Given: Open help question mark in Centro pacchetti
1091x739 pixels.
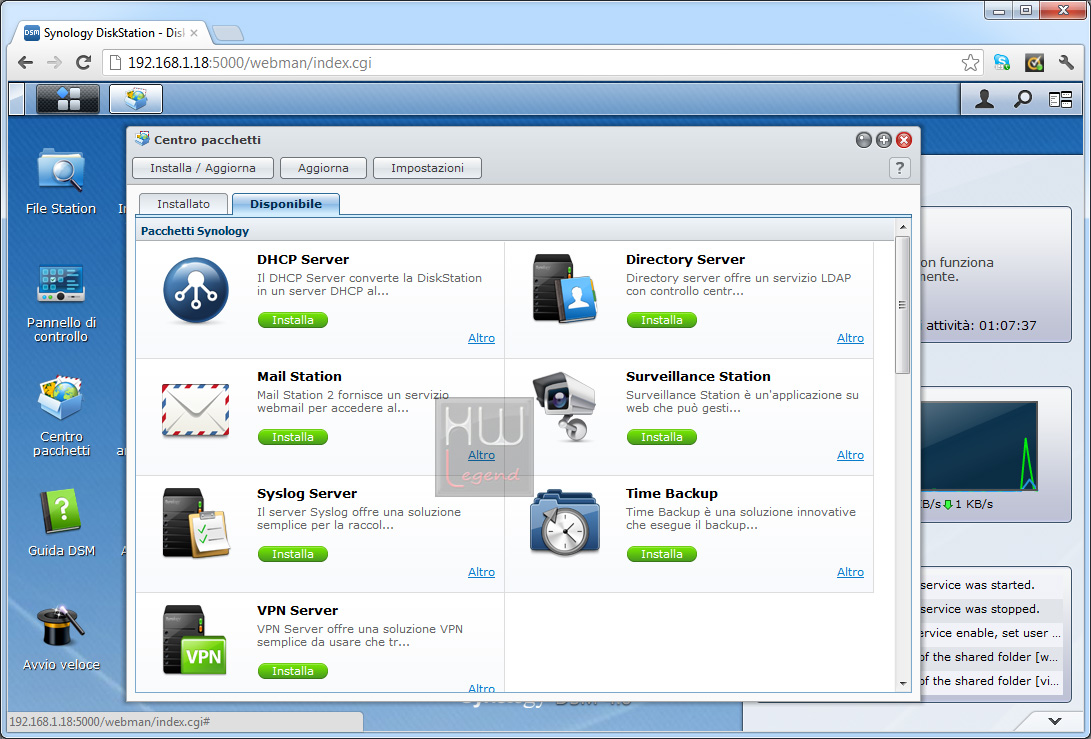Looking at the screenshot, I should [x=900, y=168].
